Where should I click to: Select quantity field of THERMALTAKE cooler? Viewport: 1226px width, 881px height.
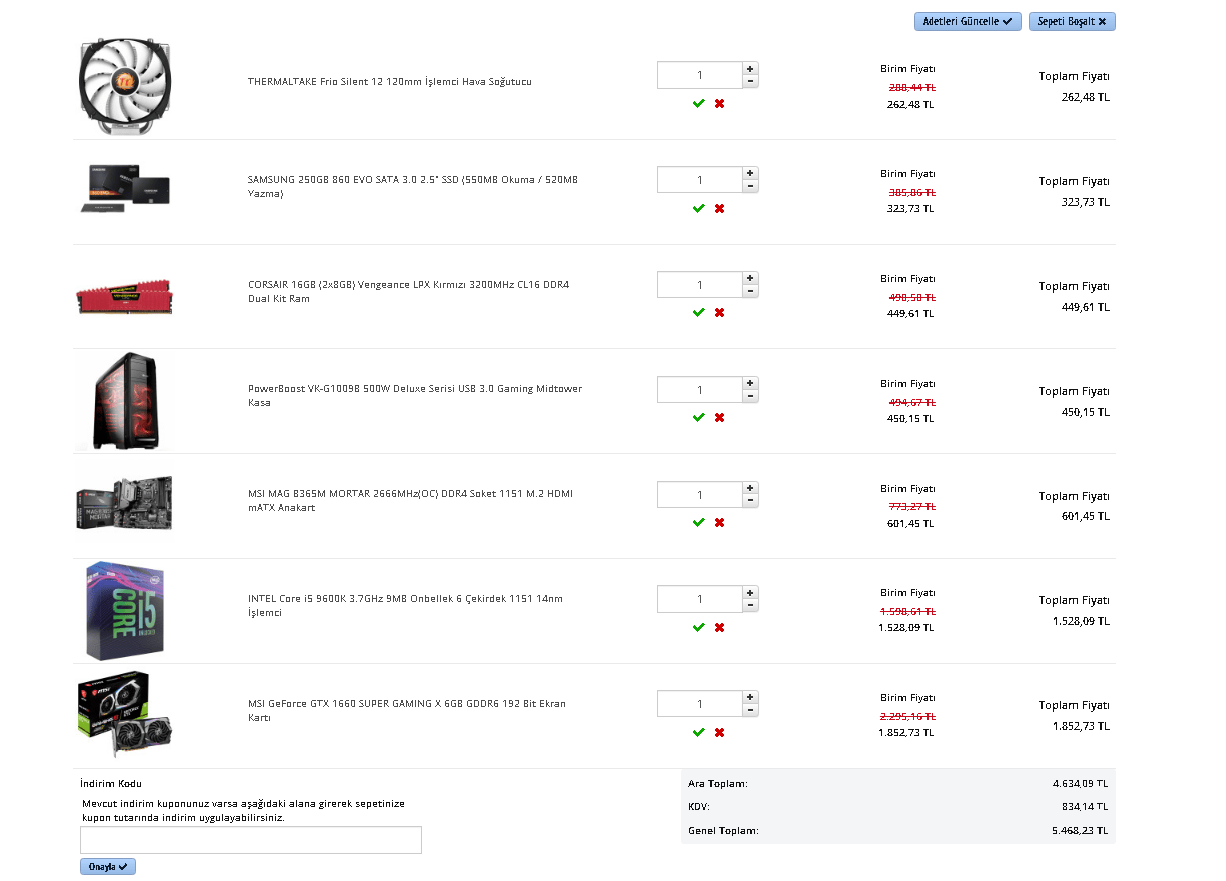point(700,75)
